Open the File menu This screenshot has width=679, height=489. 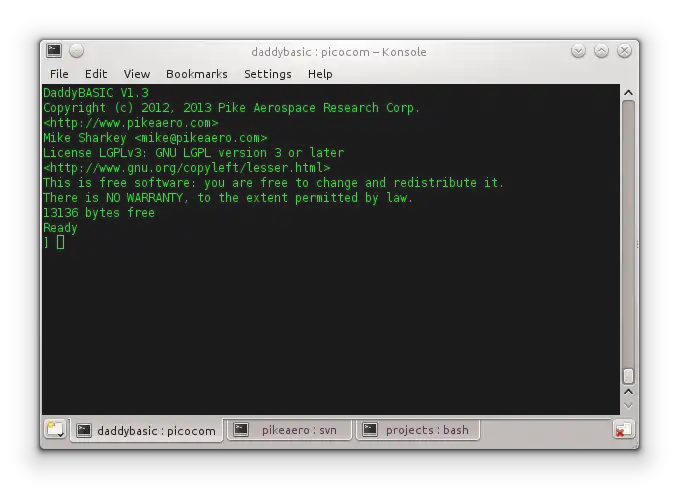click(x=59, y=74)
